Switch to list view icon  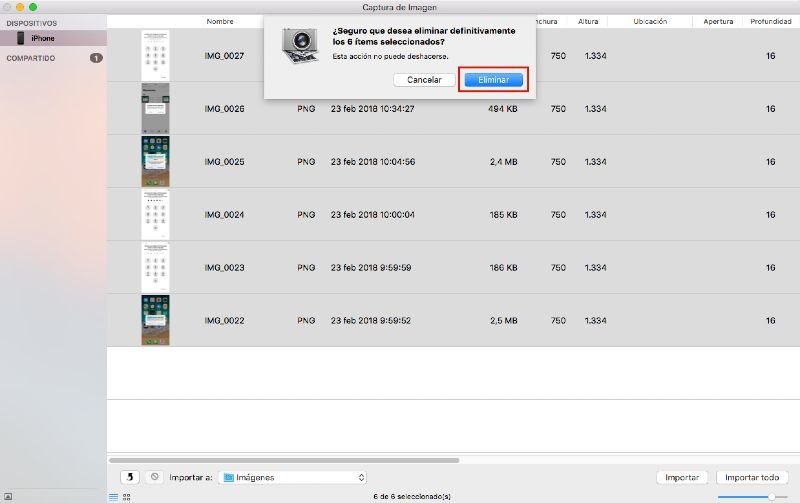click(x=113, y=496)
